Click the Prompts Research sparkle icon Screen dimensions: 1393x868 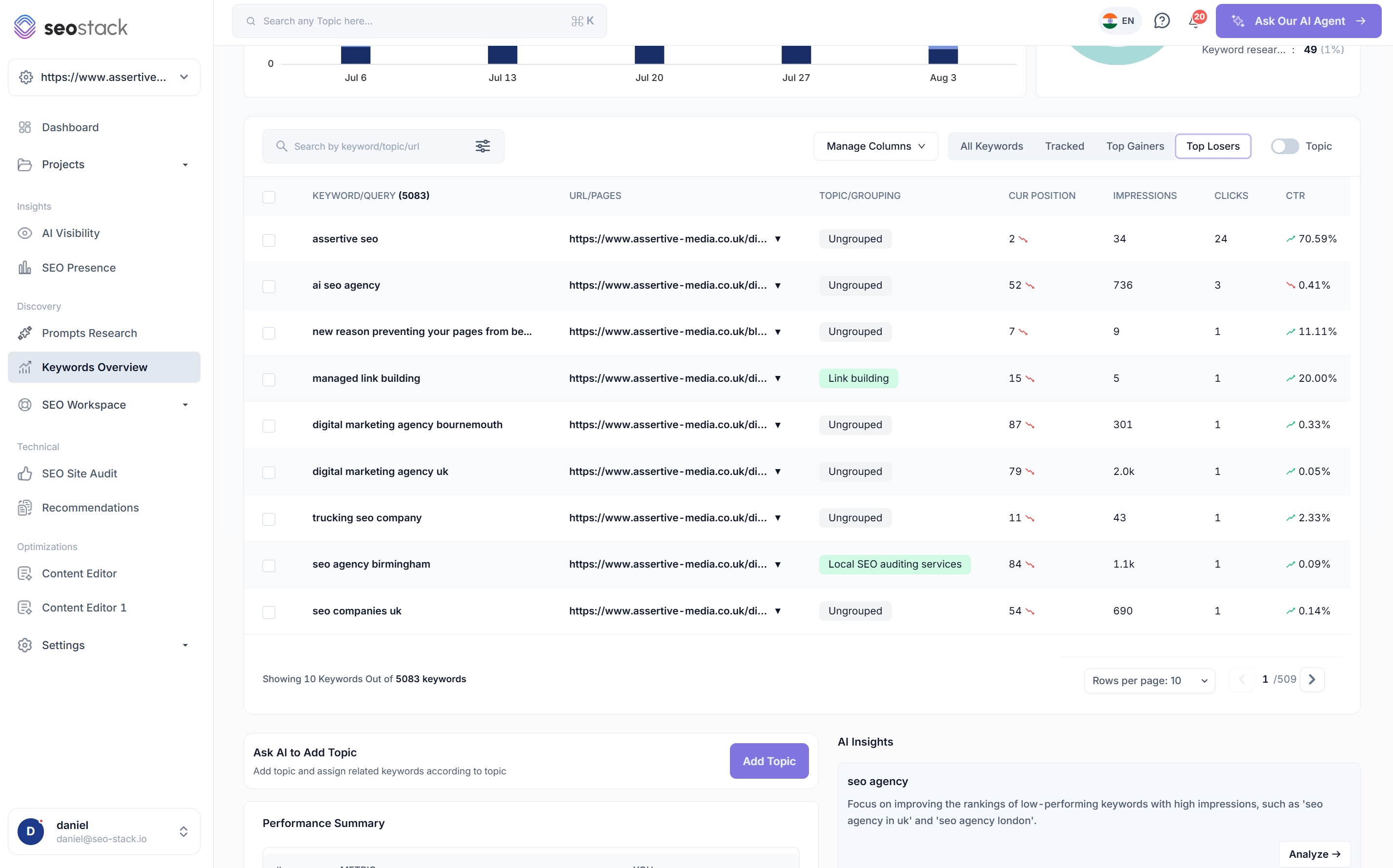[x=25, y=333]
